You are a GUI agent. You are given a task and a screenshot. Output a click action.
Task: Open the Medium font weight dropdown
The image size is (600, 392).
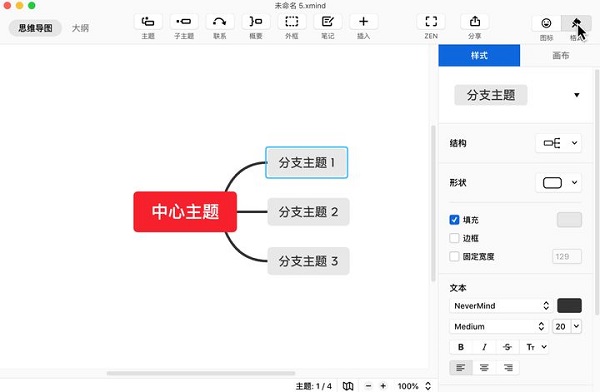(x=498, y=326)
